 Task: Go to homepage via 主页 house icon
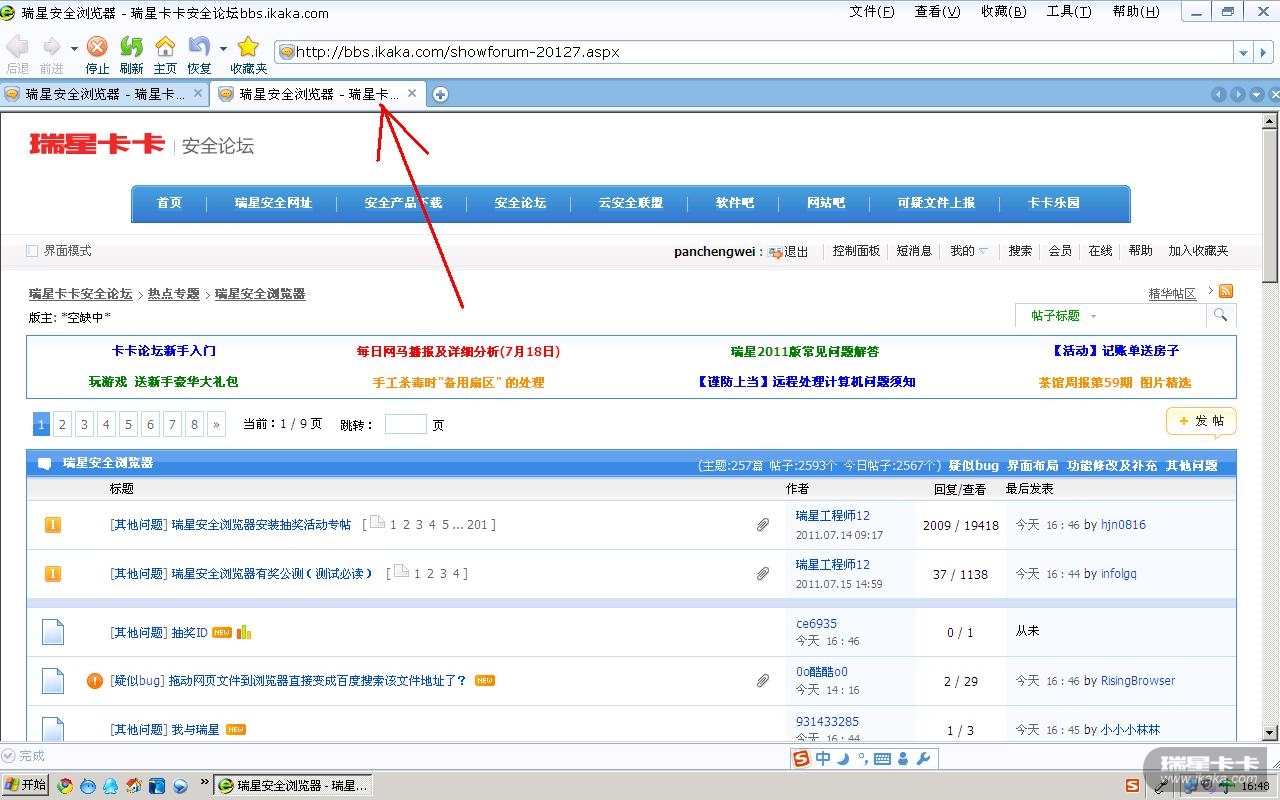click(165, 47)
